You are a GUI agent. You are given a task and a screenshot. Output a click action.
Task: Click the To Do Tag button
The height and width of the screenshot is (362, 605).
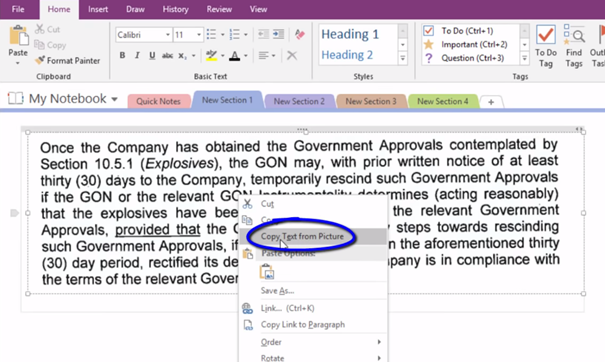click(x=546, y=47)
